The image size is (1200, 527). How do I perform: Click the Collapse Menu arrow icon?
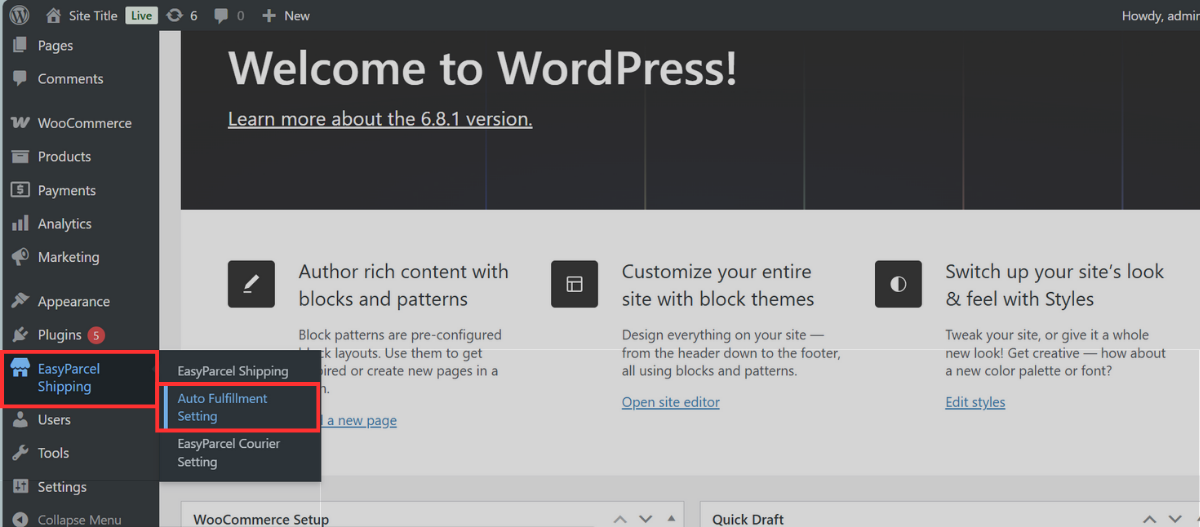click(x=20, y=520)
